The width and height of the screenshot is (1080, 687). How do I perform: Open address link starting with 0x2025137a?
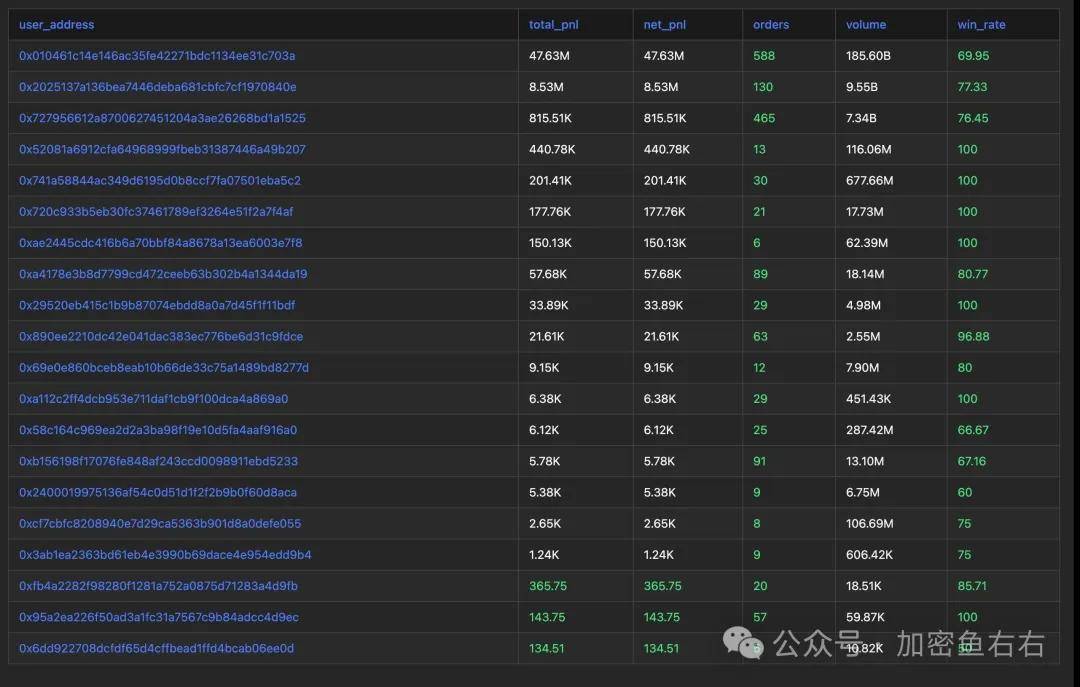click(x=157, y=87)
